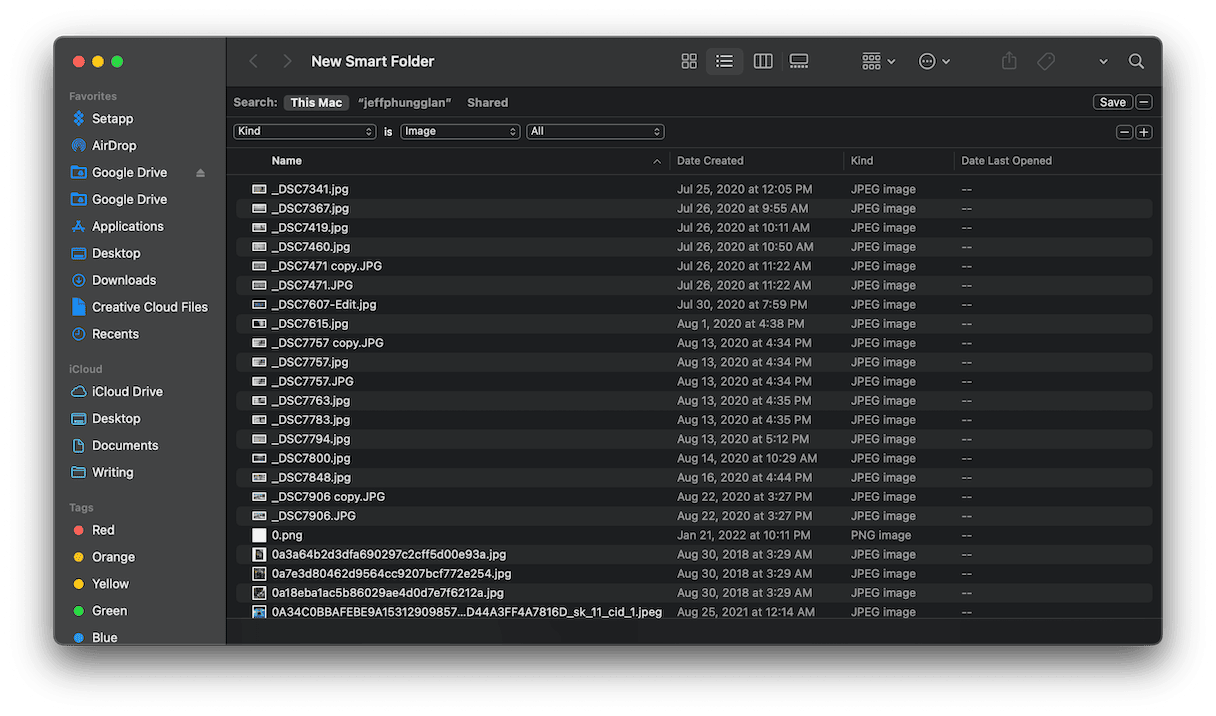Switch to gallery view in toolbar
The width and height of the screenshot is (1216, 716).
[x=799, y=61]
